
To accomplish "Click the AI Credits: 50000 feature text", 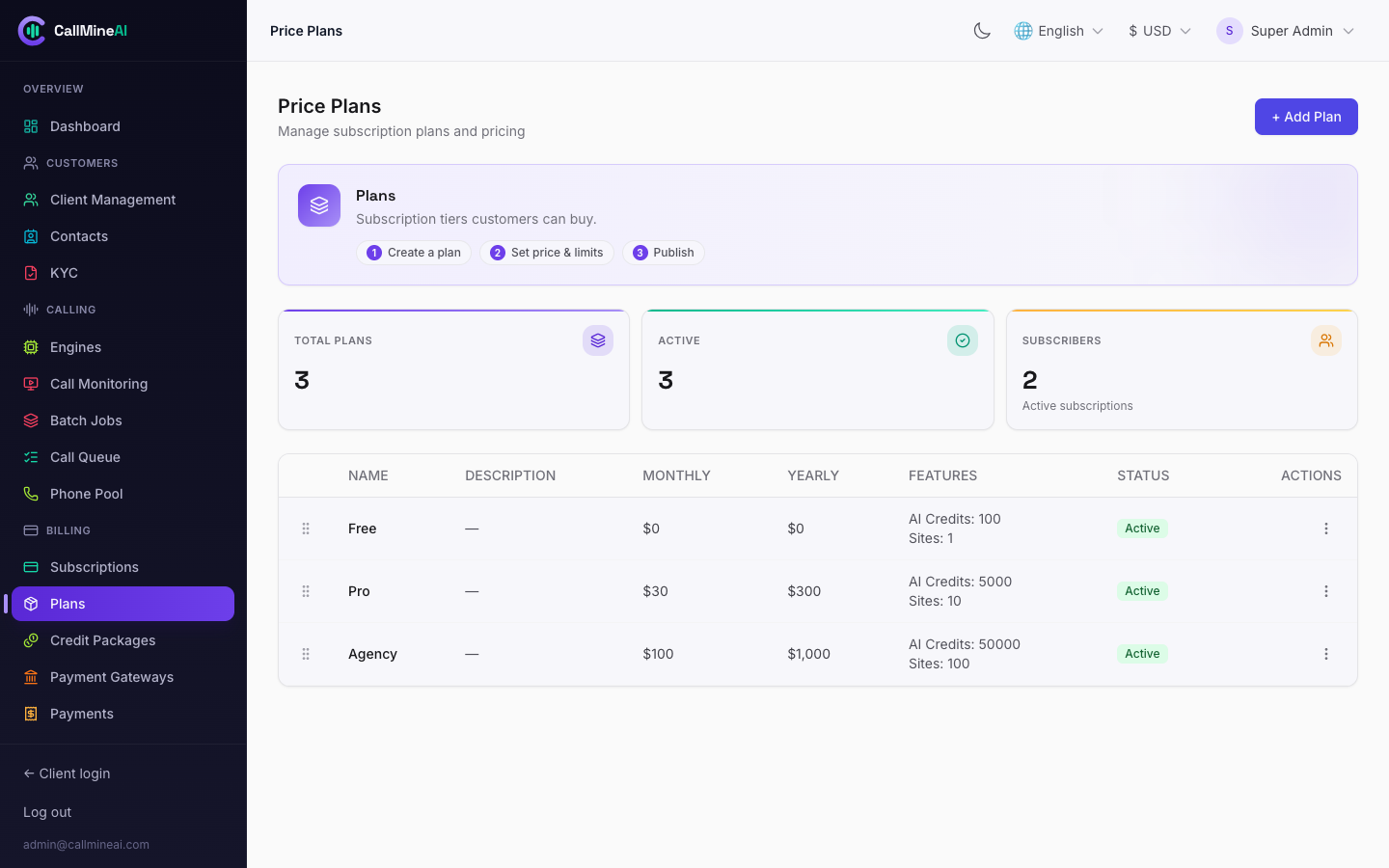I will point(965,644).
